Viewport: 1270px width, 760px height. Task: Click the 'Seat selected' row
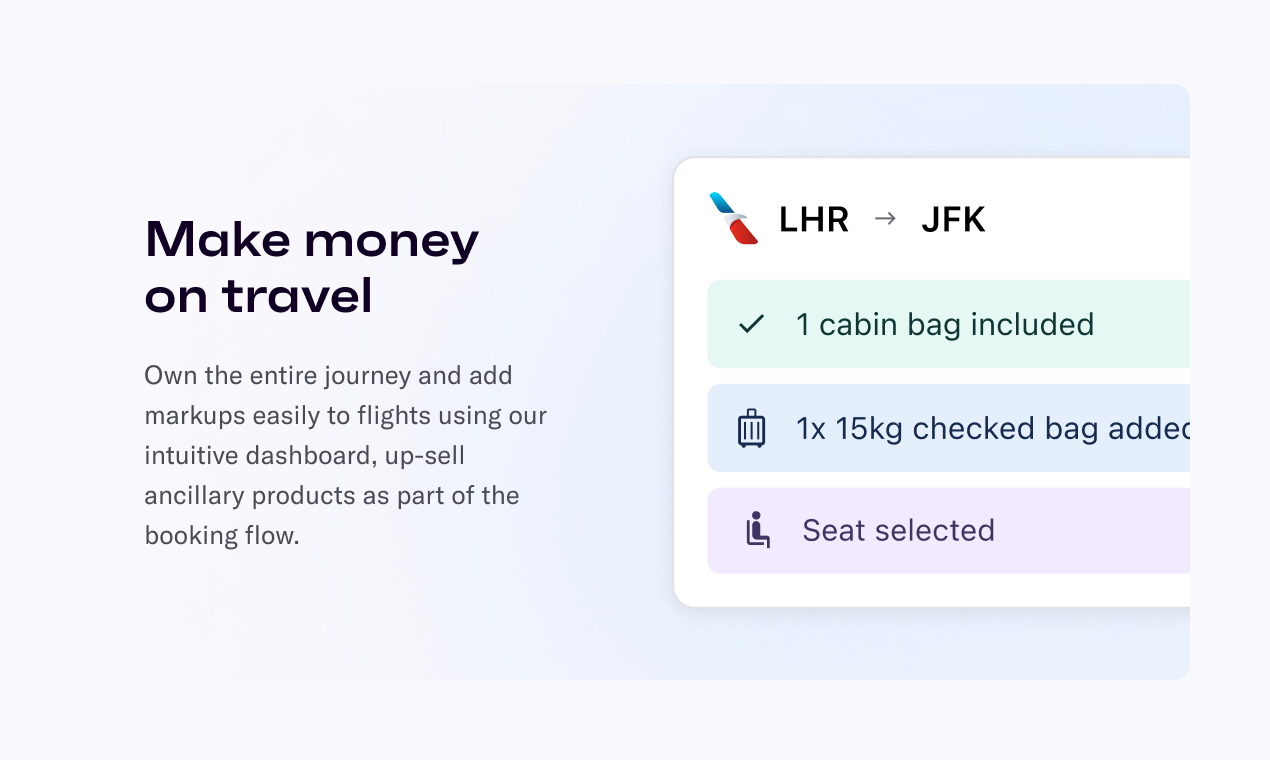click(948, 531)
